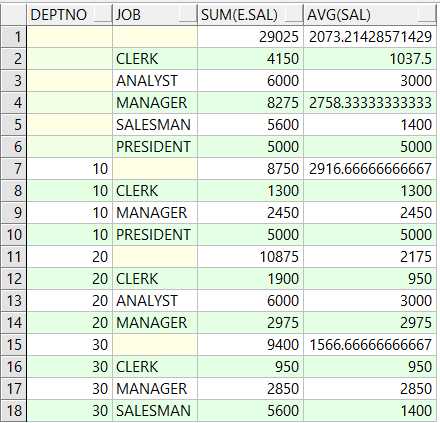Click the 1037.5 average cell

370,59
